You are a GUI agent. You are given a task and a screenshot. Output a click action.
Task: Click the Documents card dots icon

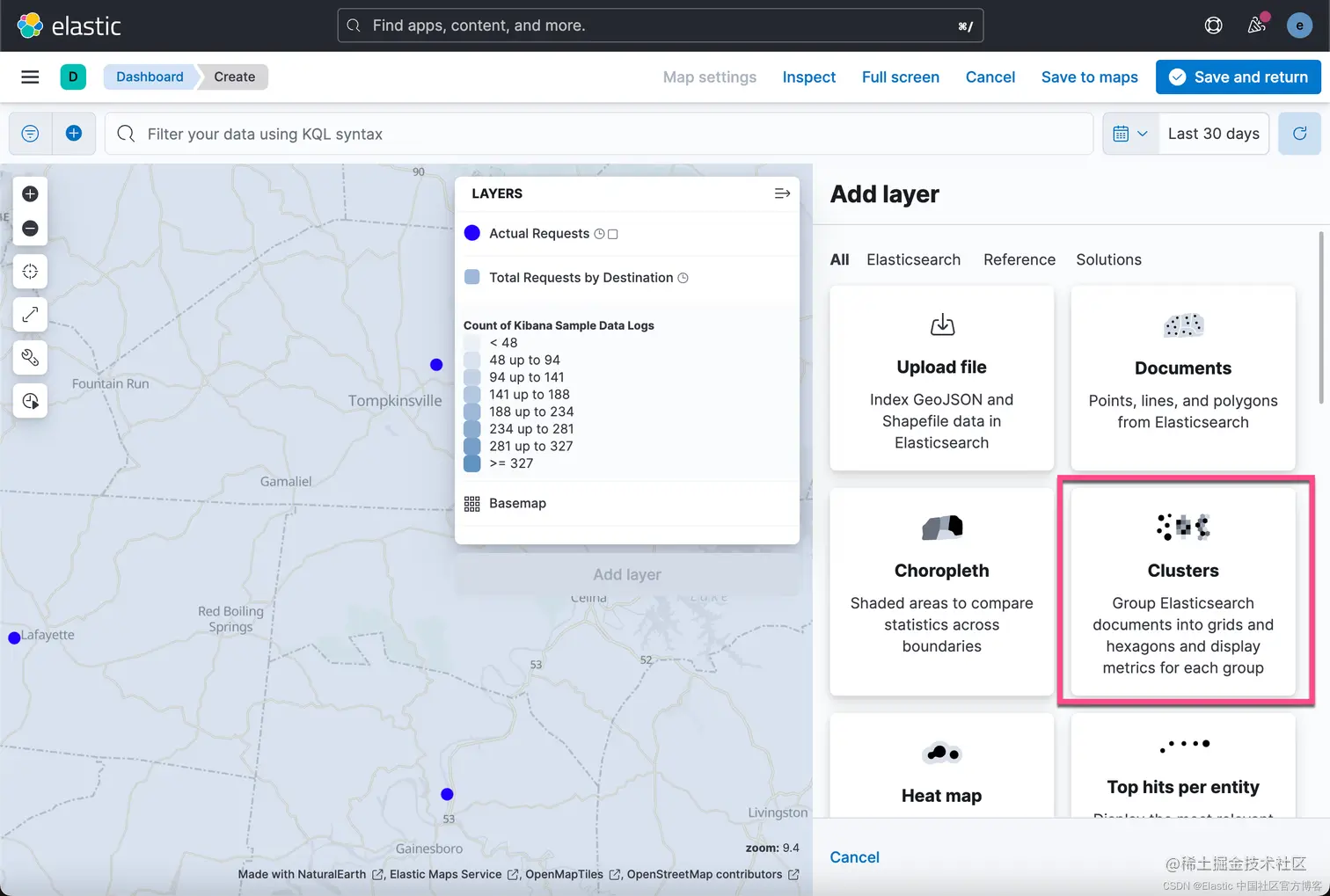point(1183,325)
